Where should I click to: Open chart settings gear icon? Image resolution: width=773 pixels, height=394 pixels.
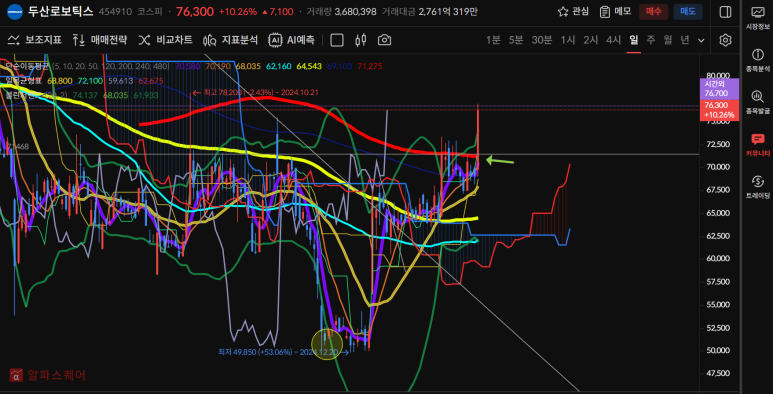(725, 40)
